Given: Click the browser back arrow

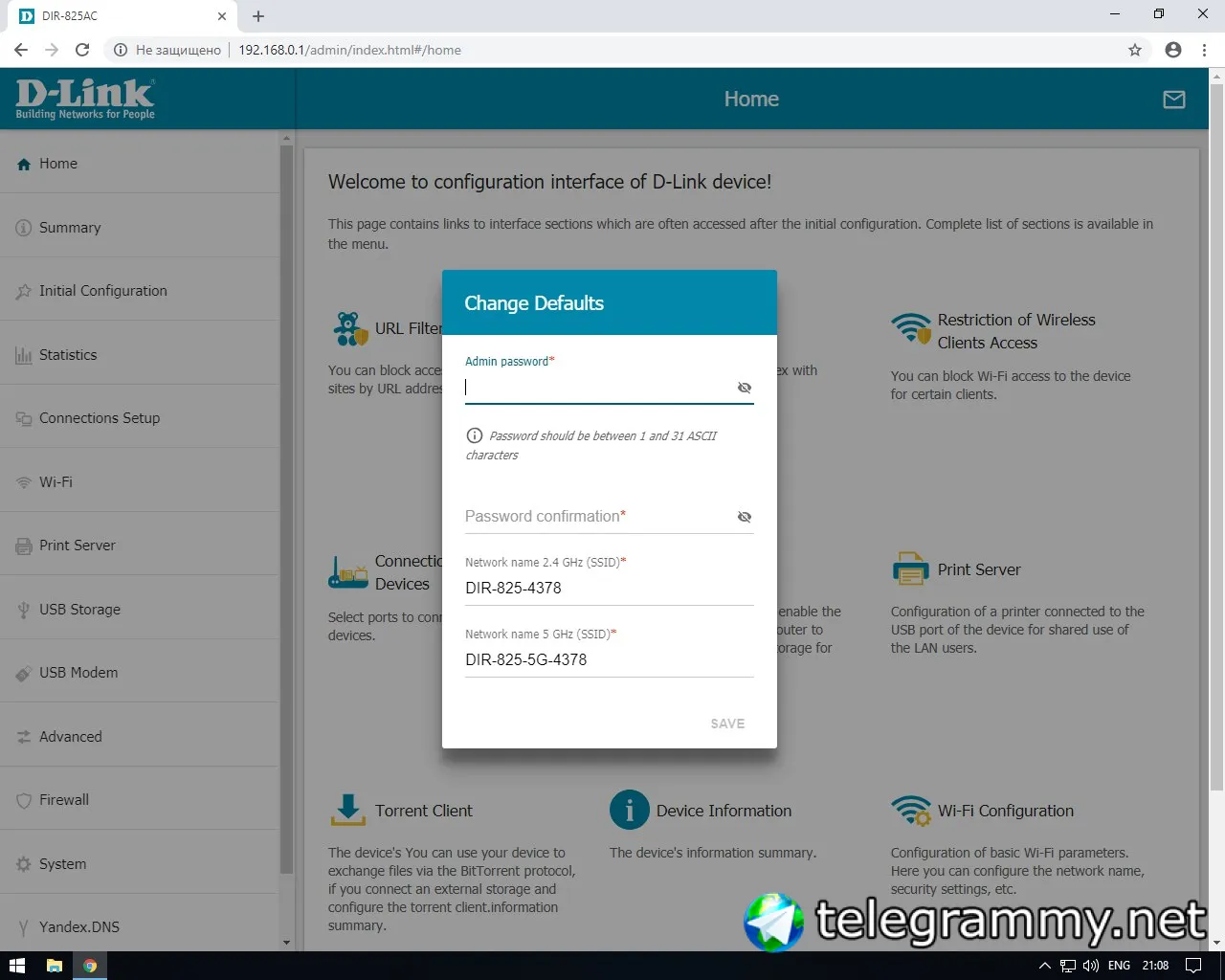Looking at the screenshot, I should tap(21, 50).
